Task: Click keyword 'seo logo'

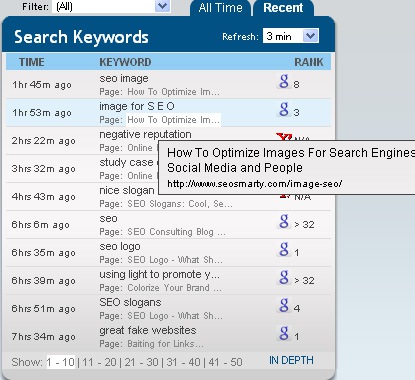Action: tap(120, 246)
